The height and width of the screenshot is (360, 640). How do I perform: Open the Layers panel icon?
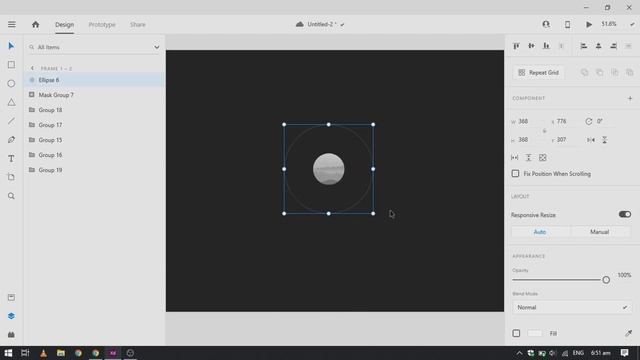pos(11,316)
